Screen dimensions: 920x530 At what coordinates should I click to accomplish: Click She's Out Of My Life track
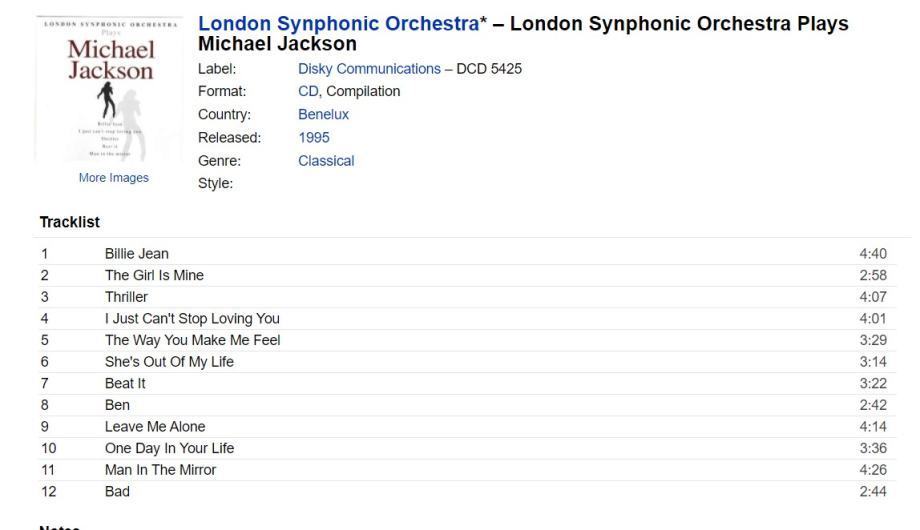pos(169,362)
